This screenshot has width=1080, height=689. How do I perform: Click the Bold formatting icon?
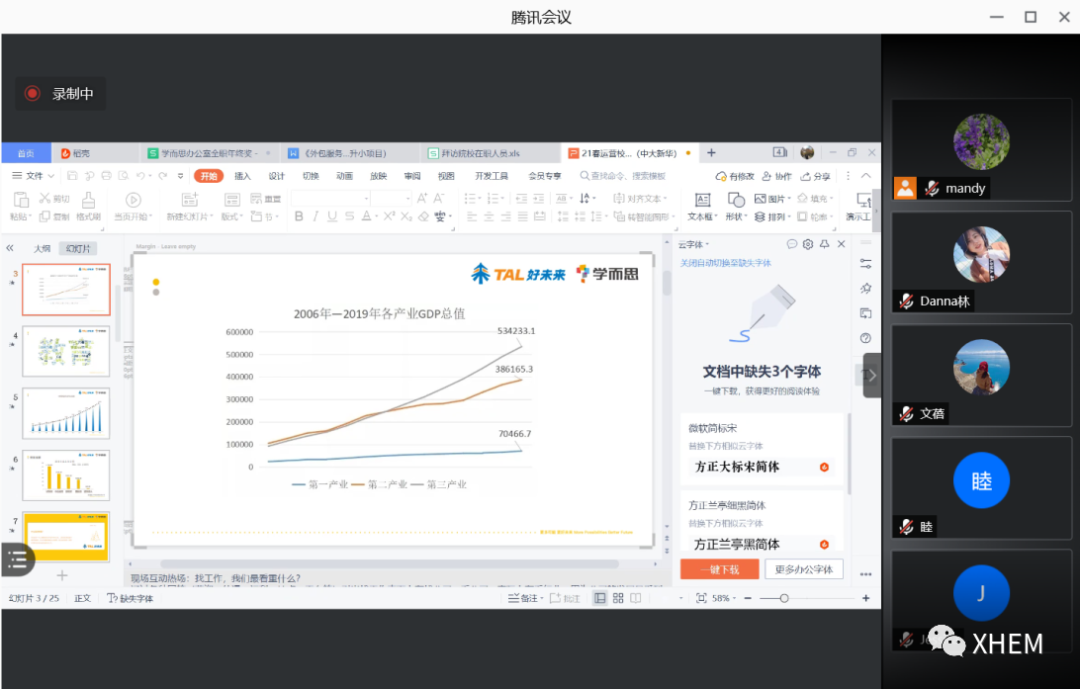(x=299, y=216)
